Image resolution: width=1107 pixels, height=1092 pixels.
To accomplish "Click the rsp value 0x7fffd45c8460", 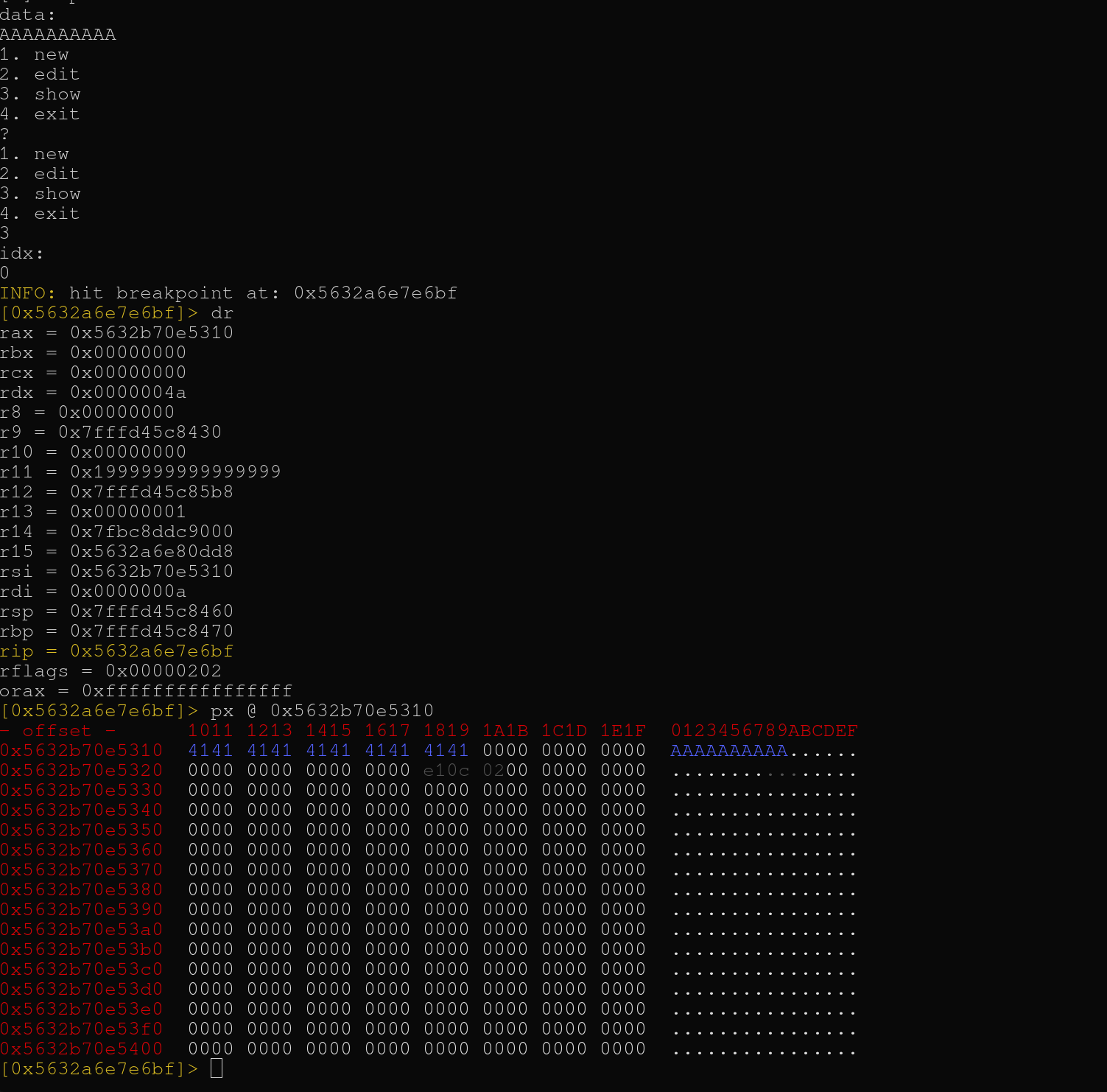I will point(152,612).
